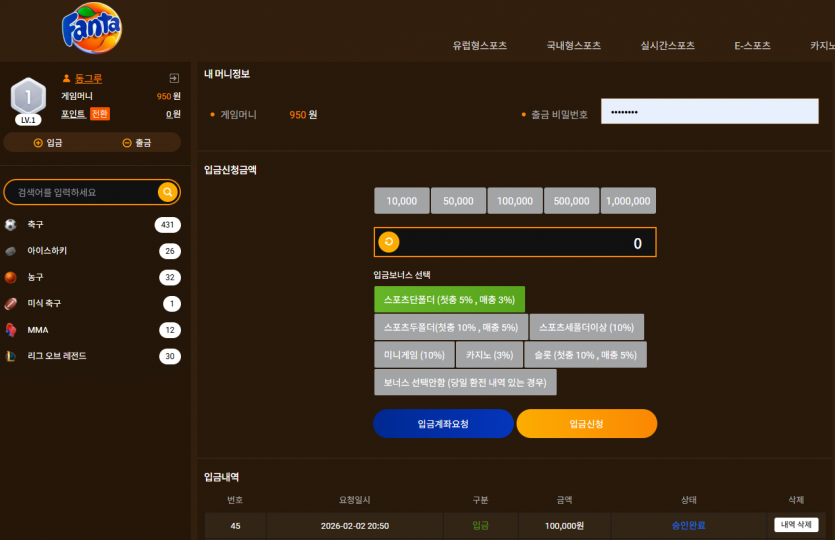Reset amount with the orange refresh icon
This screenshot has width=835, height=540.
pyautogui.click(x=389, y=242)
